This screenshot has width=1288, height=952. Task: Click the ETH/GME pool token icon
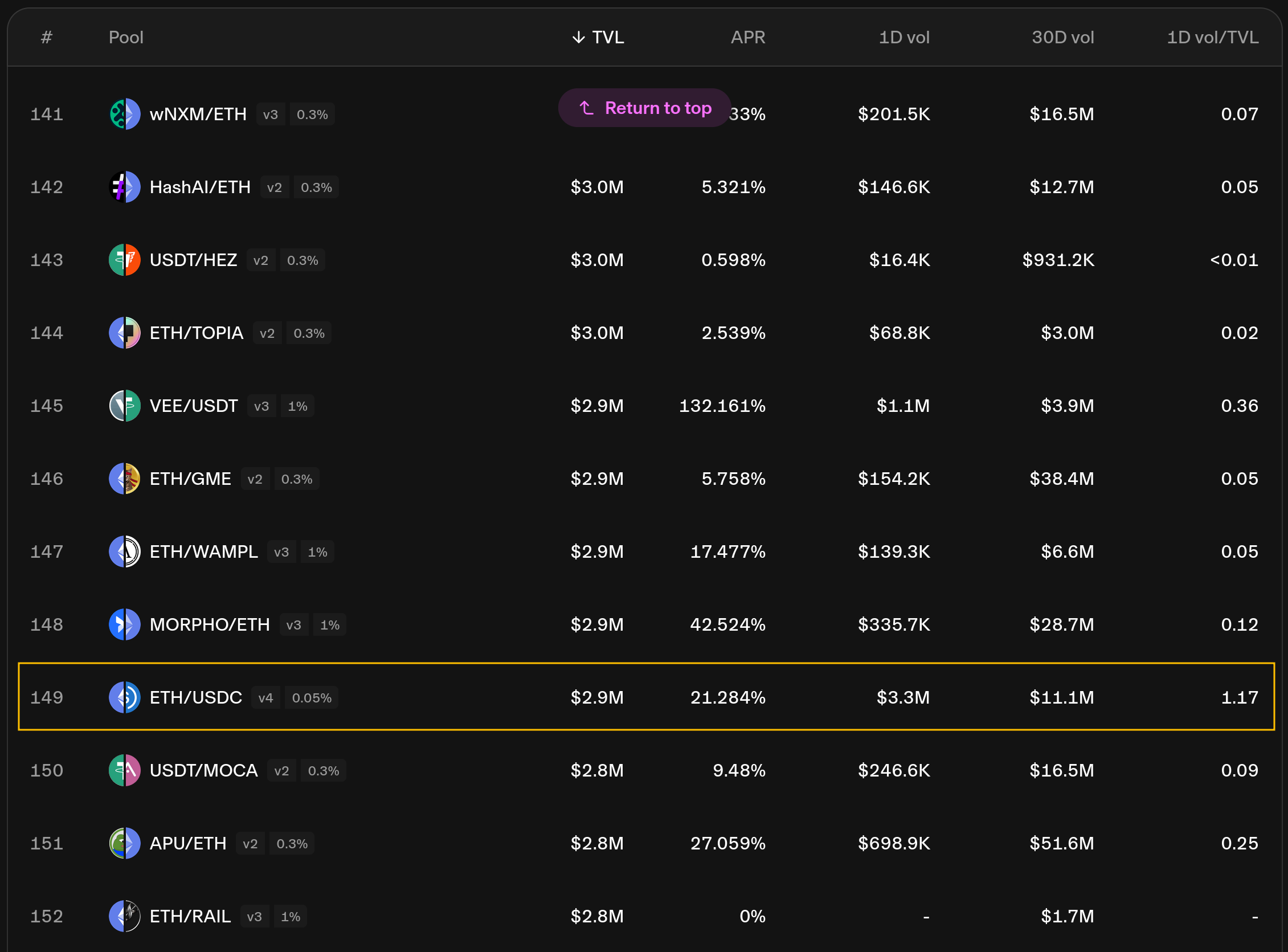pyautogui.click(x=125, y=479)
